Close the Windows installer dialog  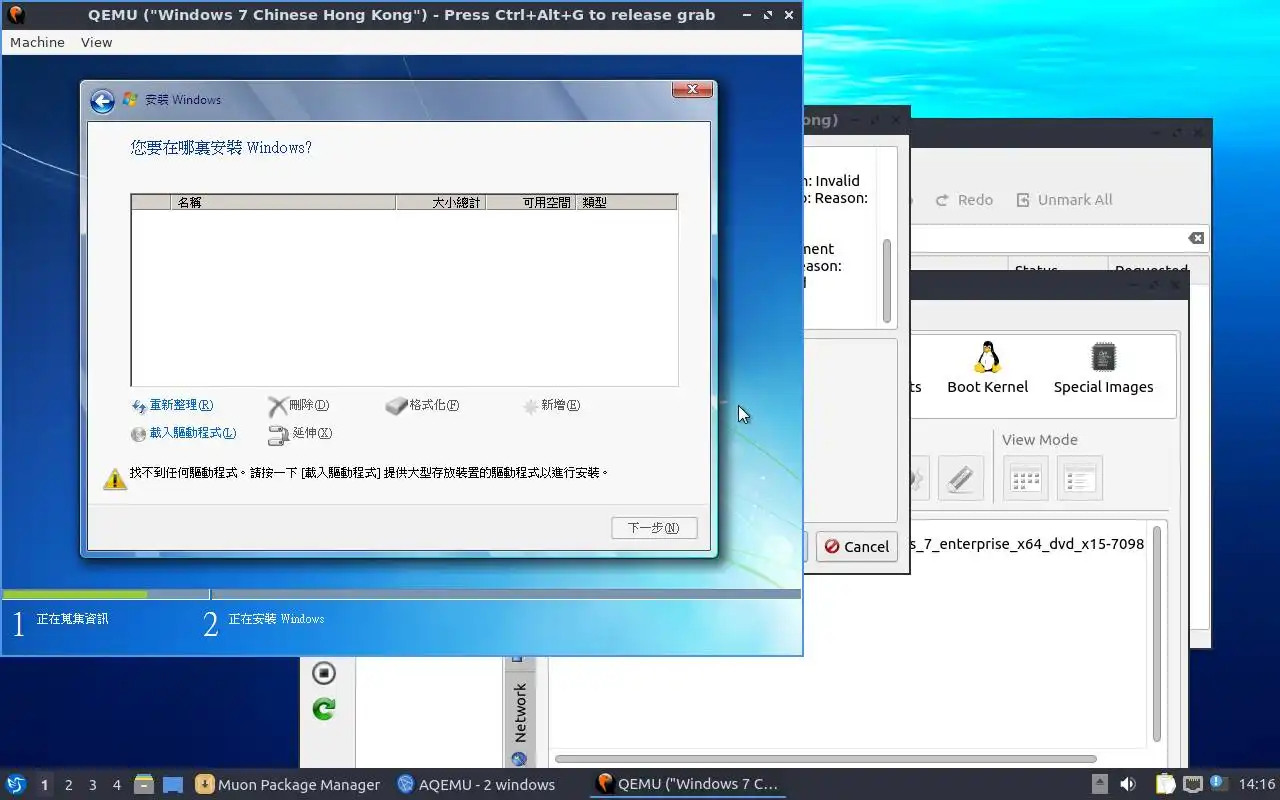click(692, 90)
